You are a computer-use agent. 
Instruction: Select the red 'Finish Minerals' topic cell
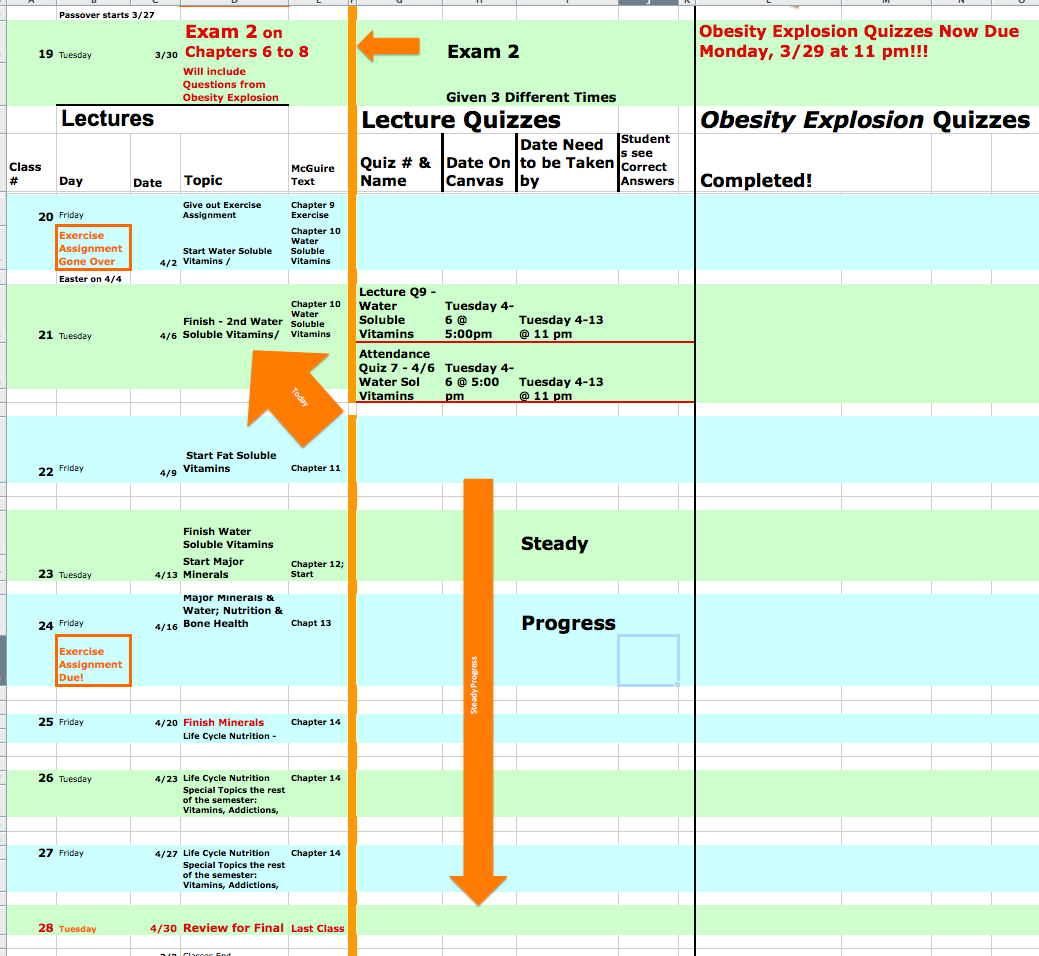224,722
